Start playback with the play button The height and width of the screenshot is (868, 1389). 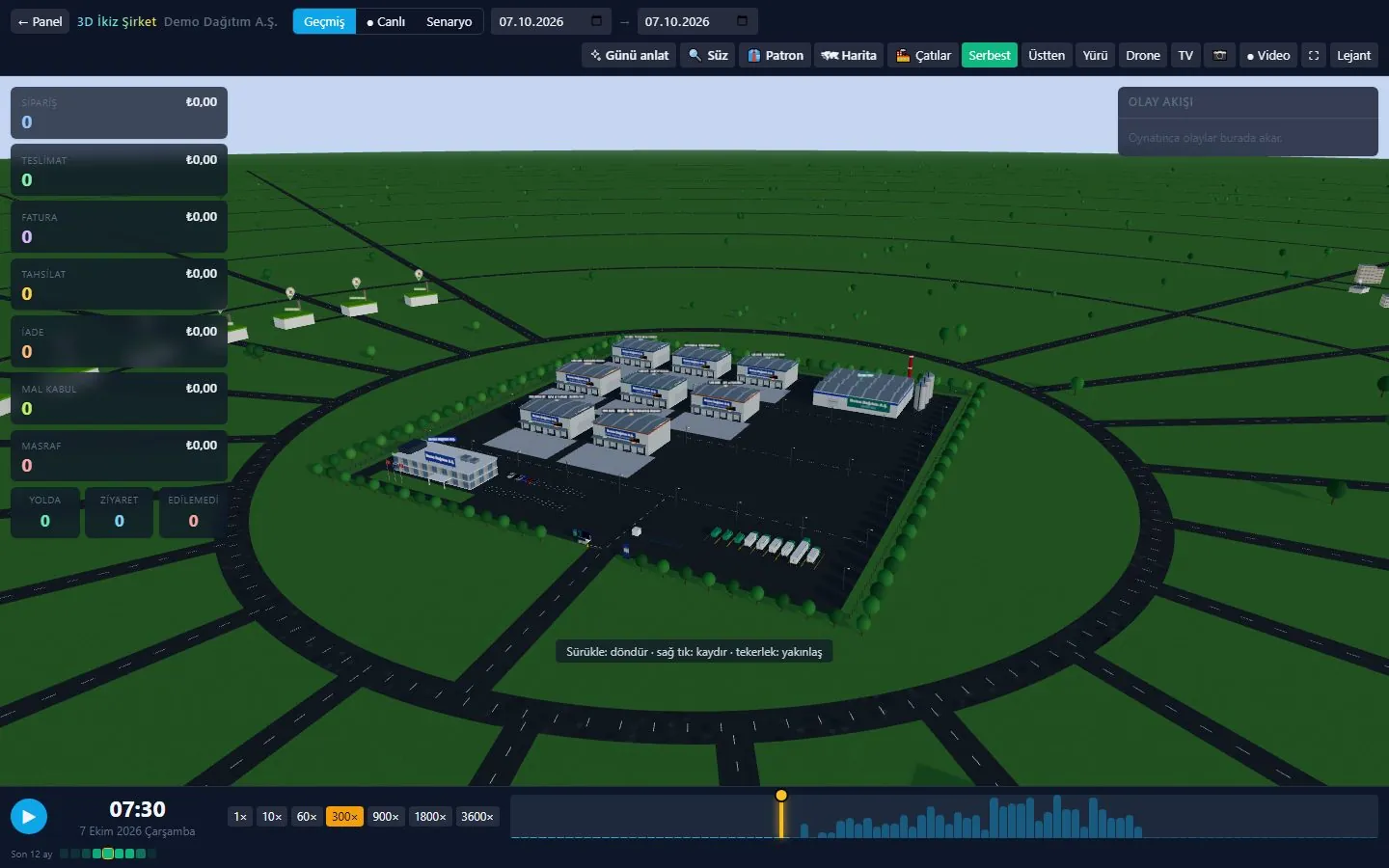pos(29,817)
